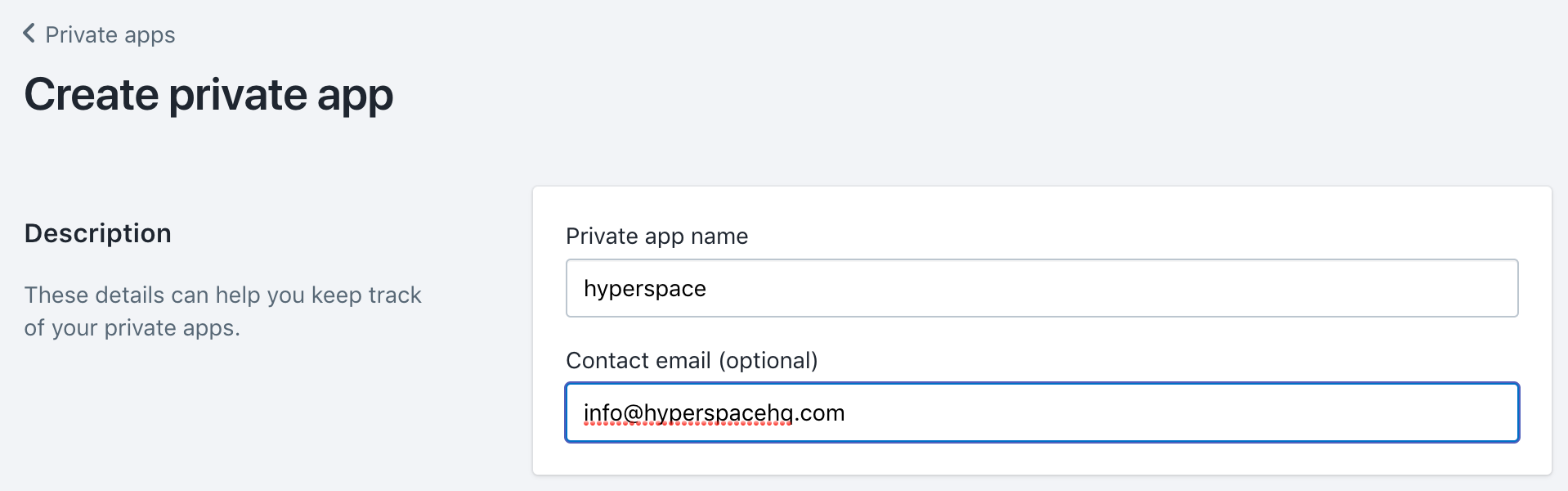Screen dimensions: 1568x491
Task: Click white card space right of name label
Action: click(1145, 236)
